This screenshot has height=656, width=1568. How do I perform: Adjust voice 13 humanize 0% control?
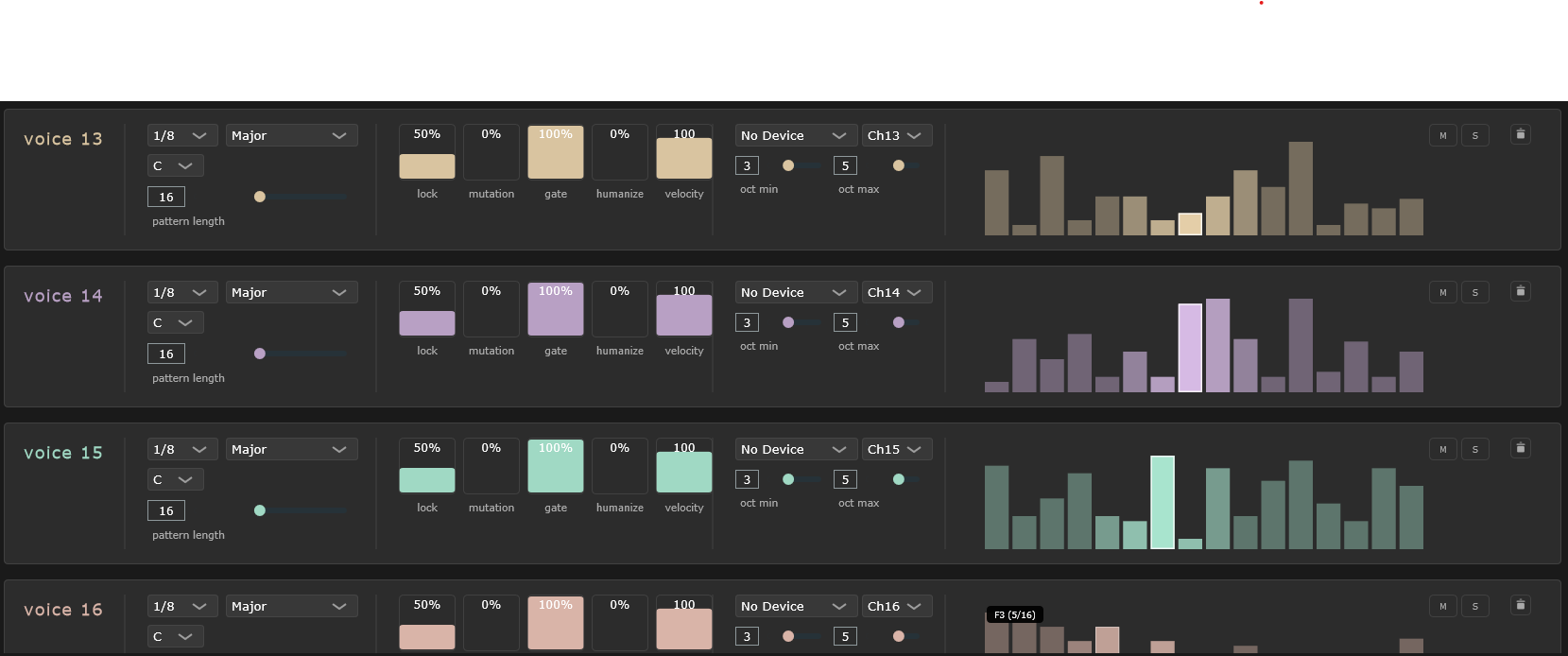[620, 151]
